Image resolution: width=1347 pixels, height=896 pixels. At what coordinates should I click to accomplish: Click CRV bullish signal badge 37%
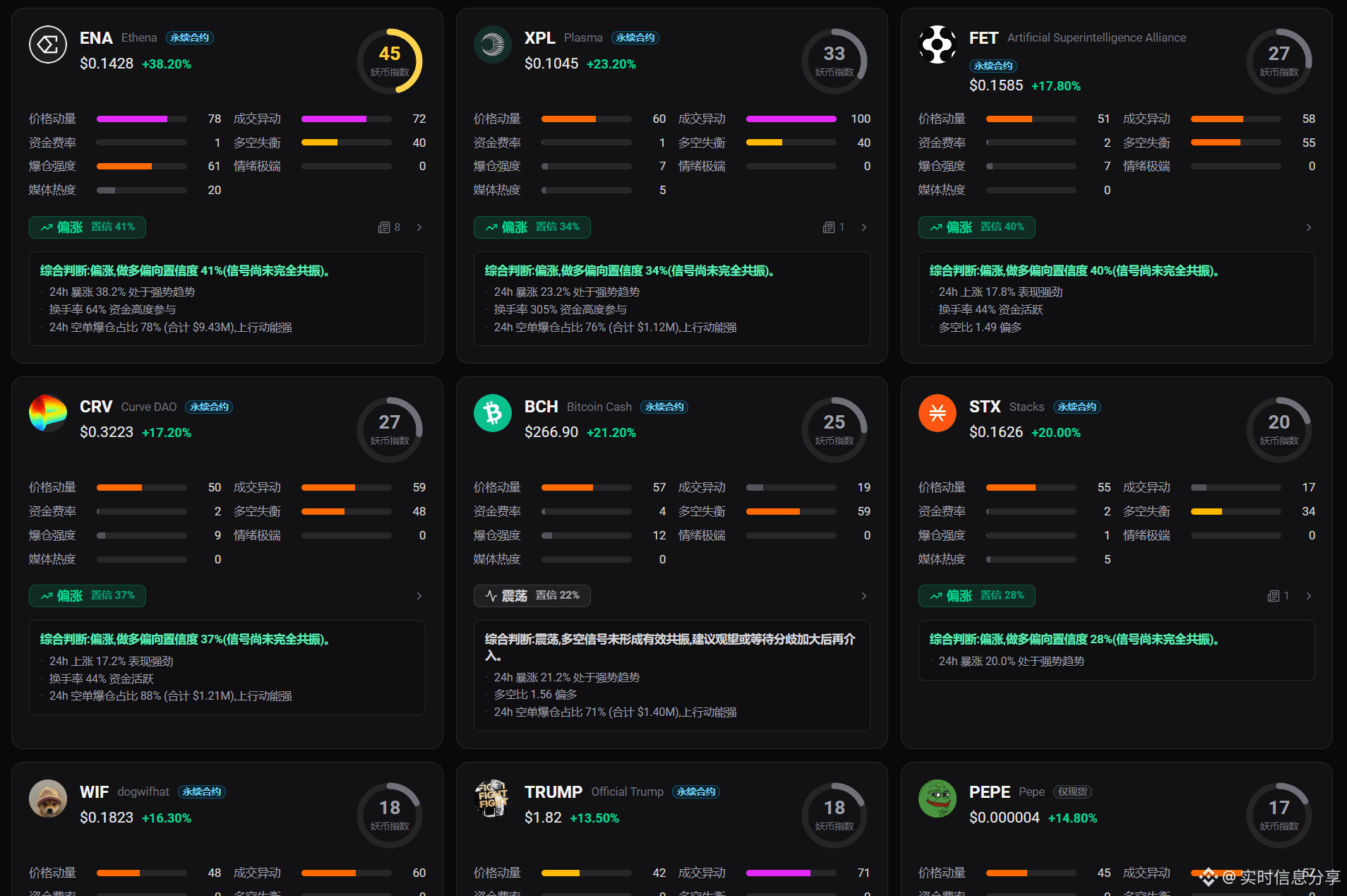pyautogui.click(x=88, y=596)
